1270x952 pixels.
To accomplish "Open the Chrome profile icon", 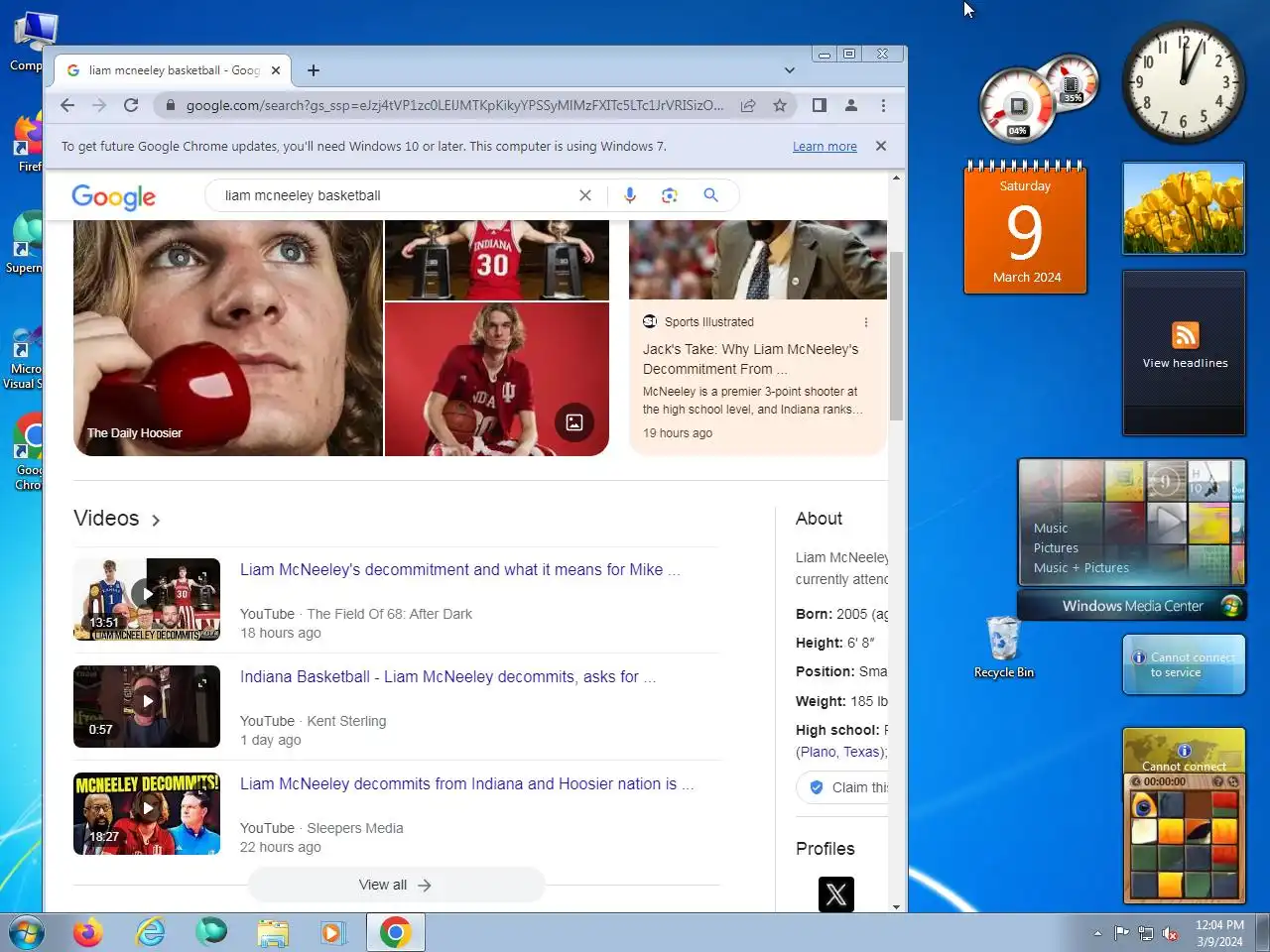I will (851, 105).
